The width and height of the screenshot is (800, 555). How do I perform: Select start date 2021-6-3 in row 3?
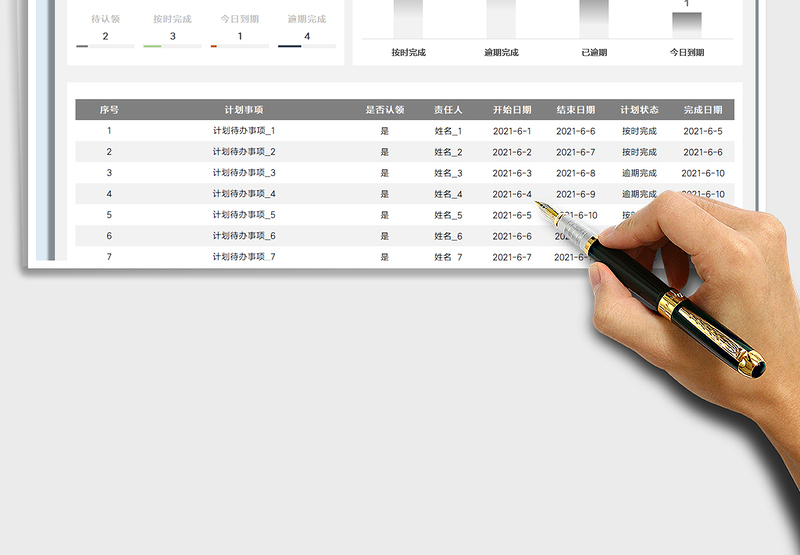pyautogui.click(x=512, y=173)
